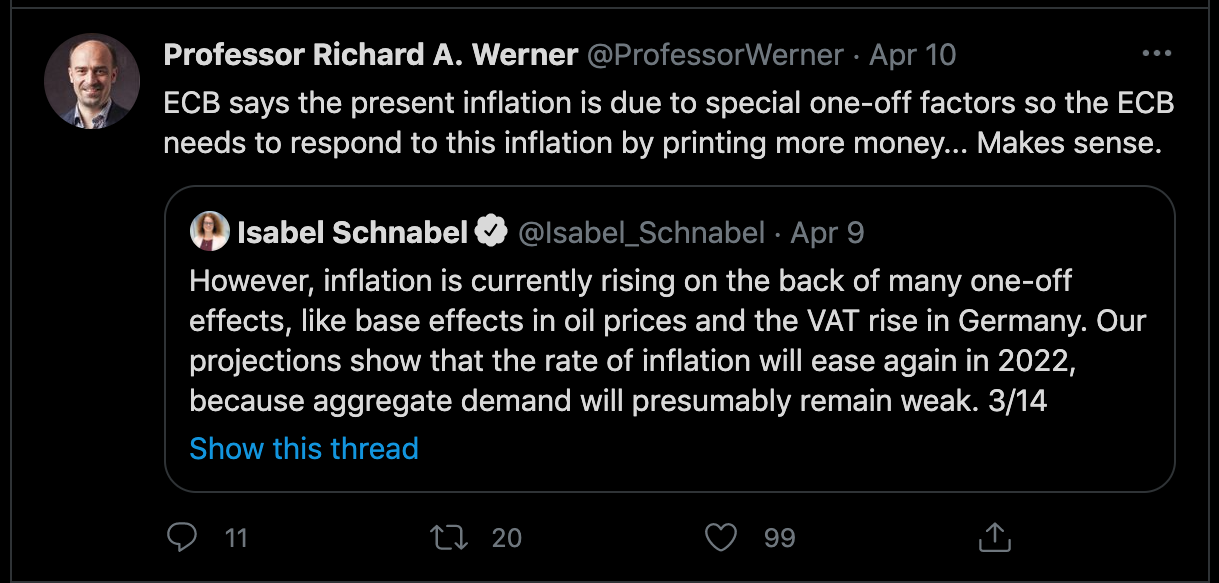The width and height of the screenshot is (1219, 583).
Task: Open Professor Werner's profile picture
Action: click(91, 81)
